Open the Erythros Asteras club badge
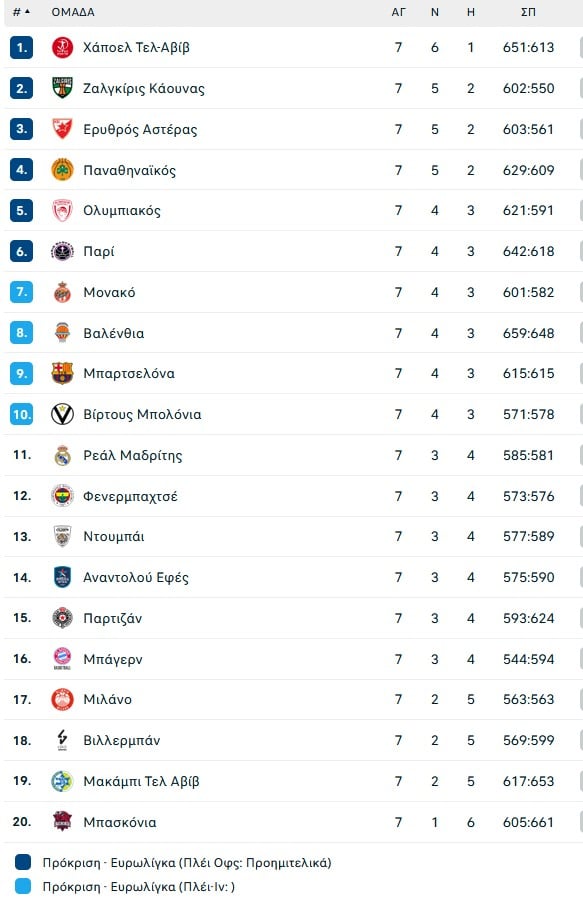The image size is (583, 898). coord(62,128)
